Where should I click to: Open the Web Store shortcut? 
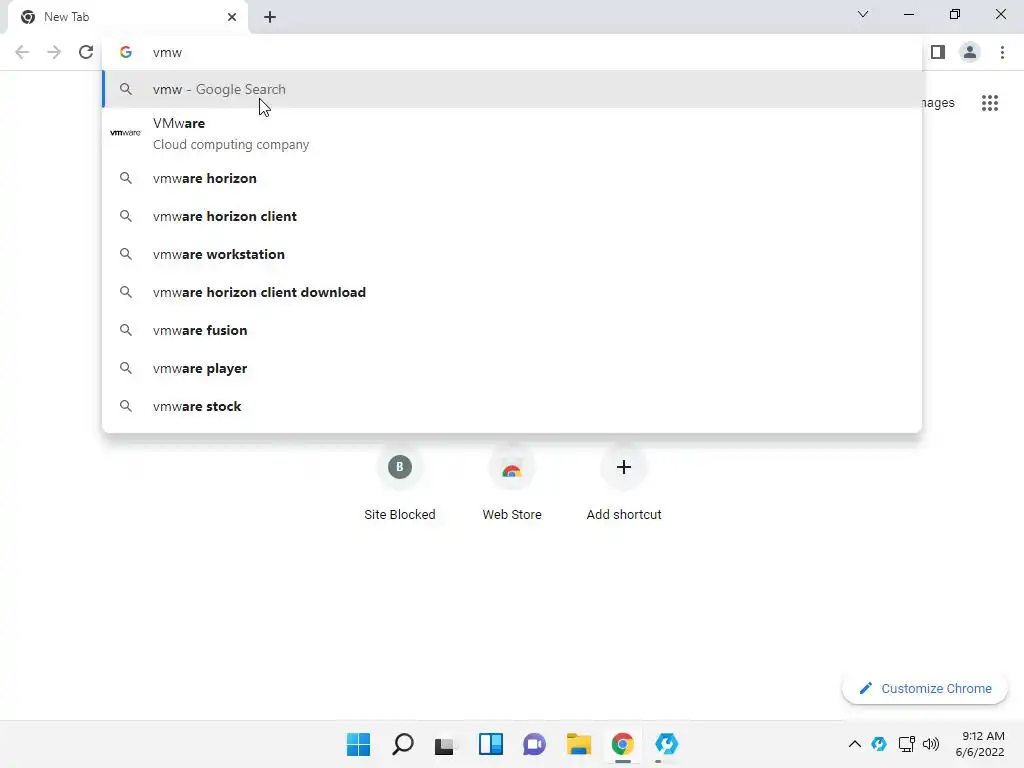[x=512, y=483]
